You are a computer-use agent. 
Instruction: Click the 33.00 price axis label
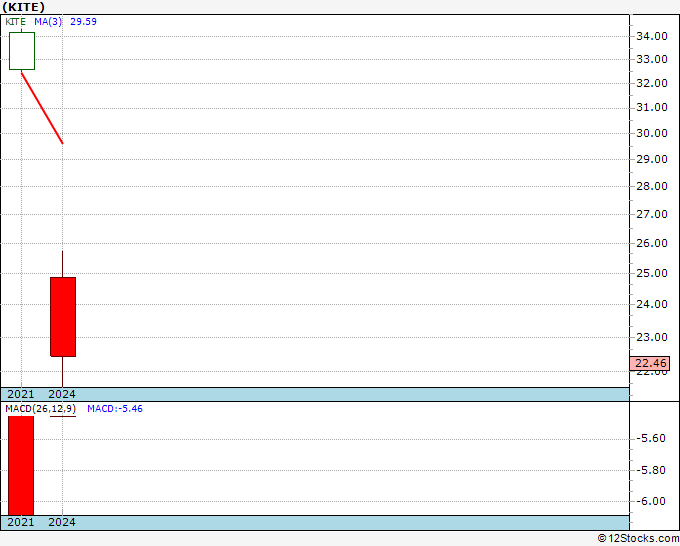tap(651, 59)
